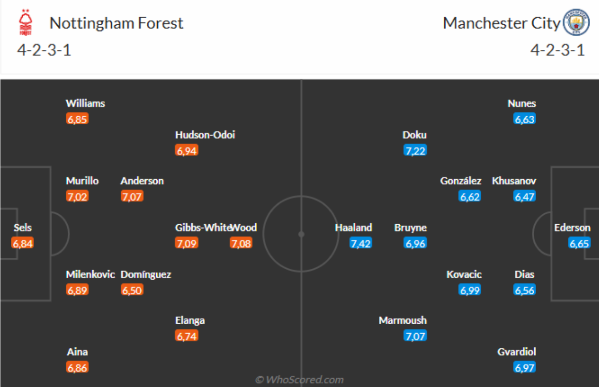Screen dimensions: 599x387
Task: Click the Manchester City club badge
Action: pyautogui.click(x=576, y=23)
